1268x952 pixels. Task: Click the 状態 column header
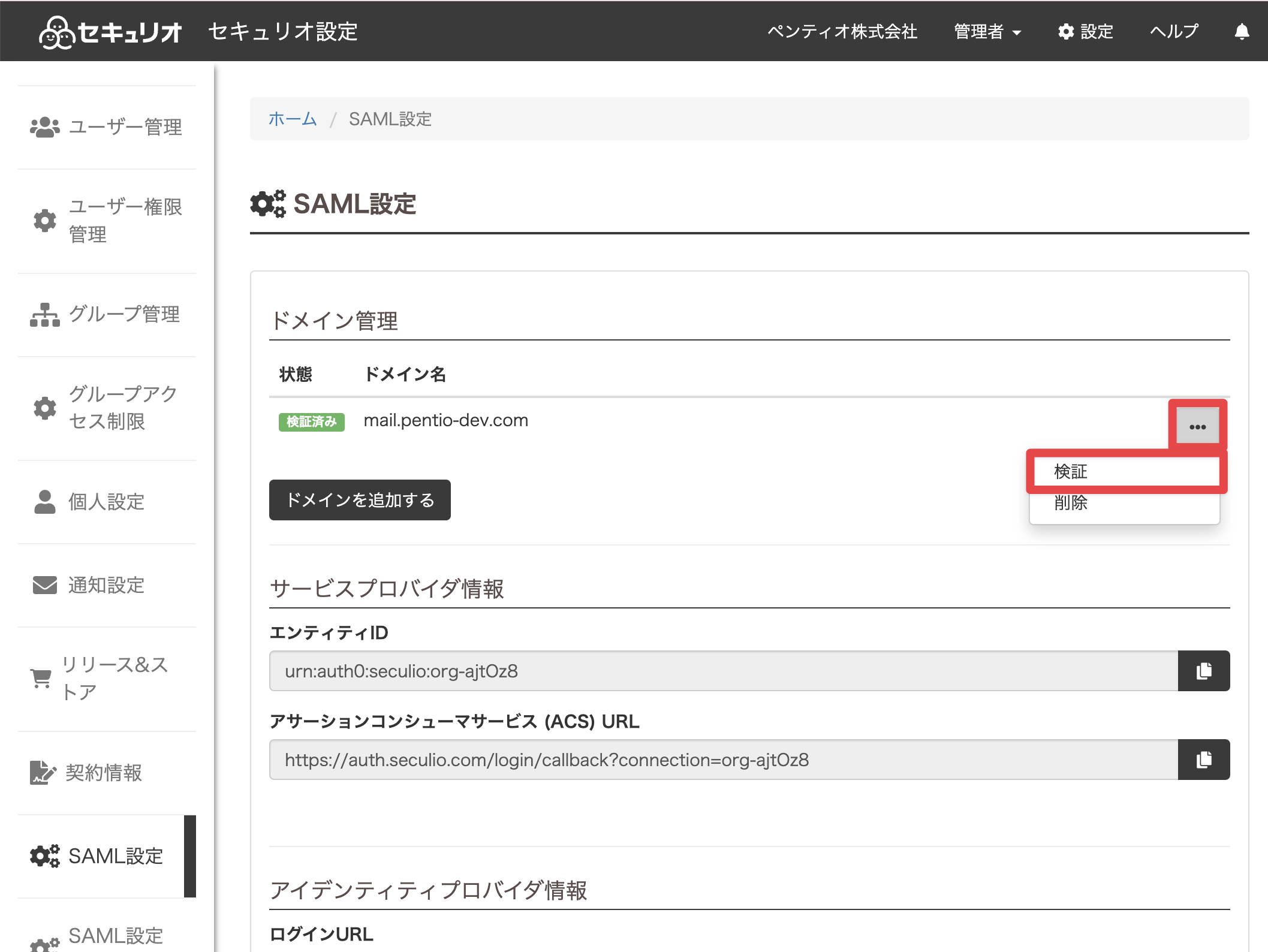(x=296, y=374)
